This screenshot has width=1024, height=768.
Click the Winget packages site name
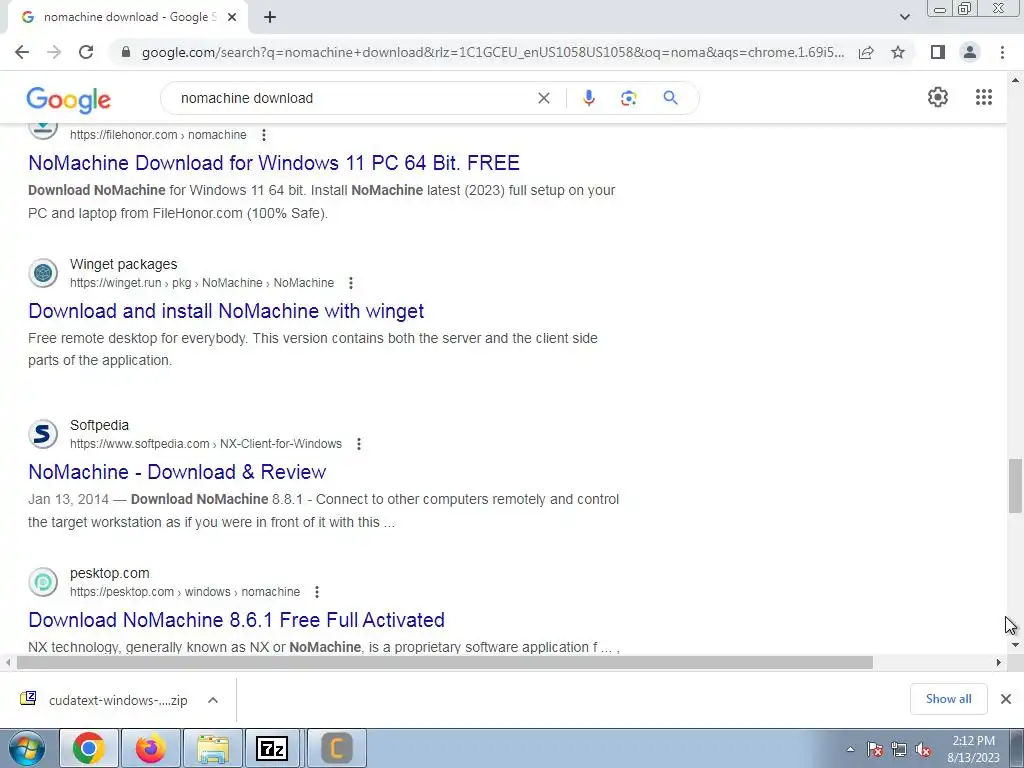click(123, 264)
